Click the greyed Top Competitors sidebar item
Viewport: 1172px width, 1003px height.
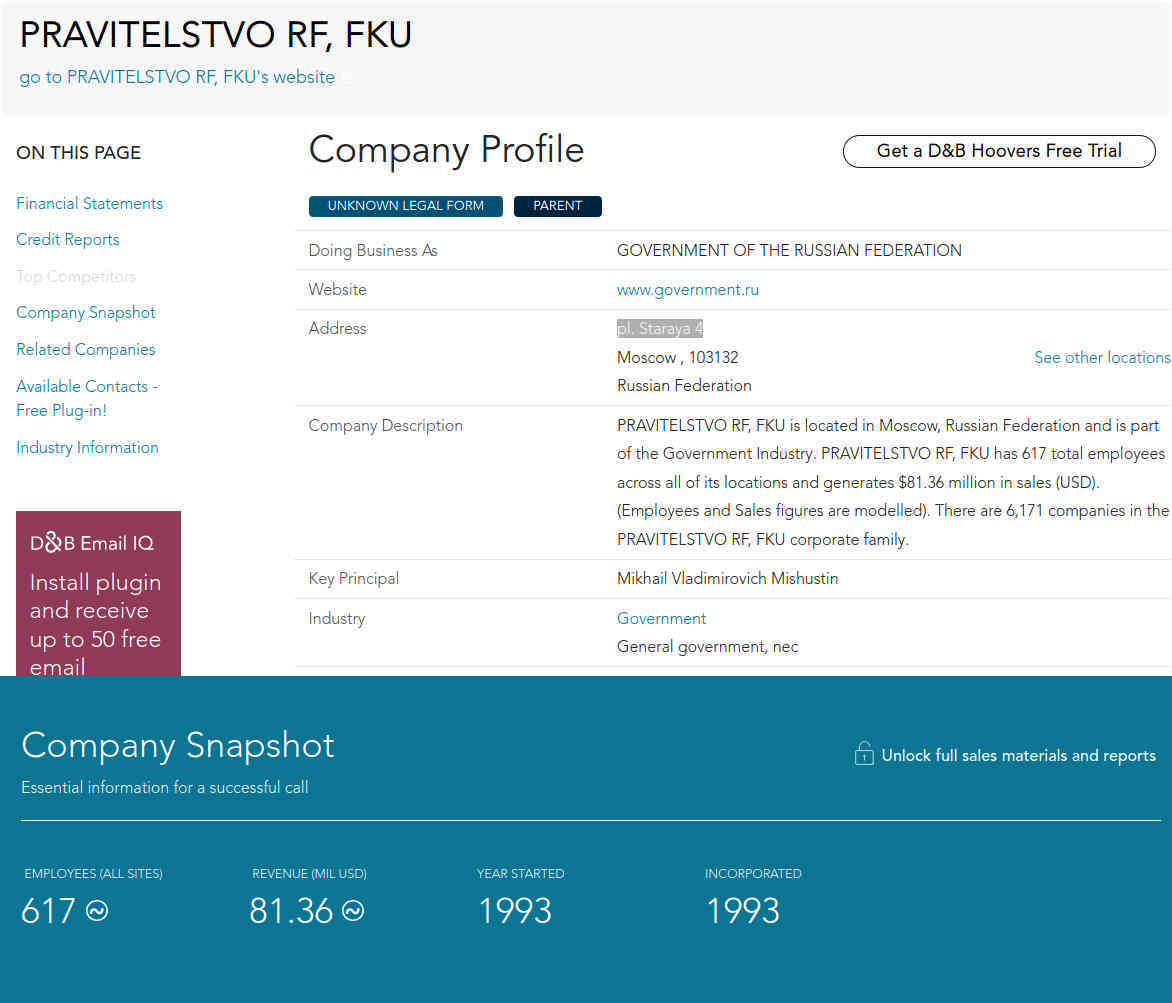pos(75,277)
